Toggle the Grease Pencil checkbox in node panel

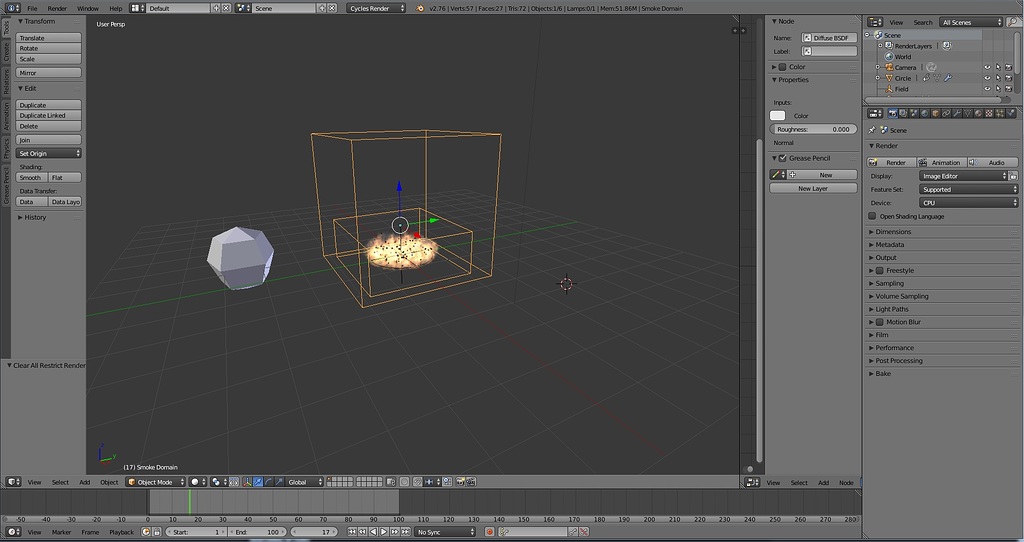point(782,158)
